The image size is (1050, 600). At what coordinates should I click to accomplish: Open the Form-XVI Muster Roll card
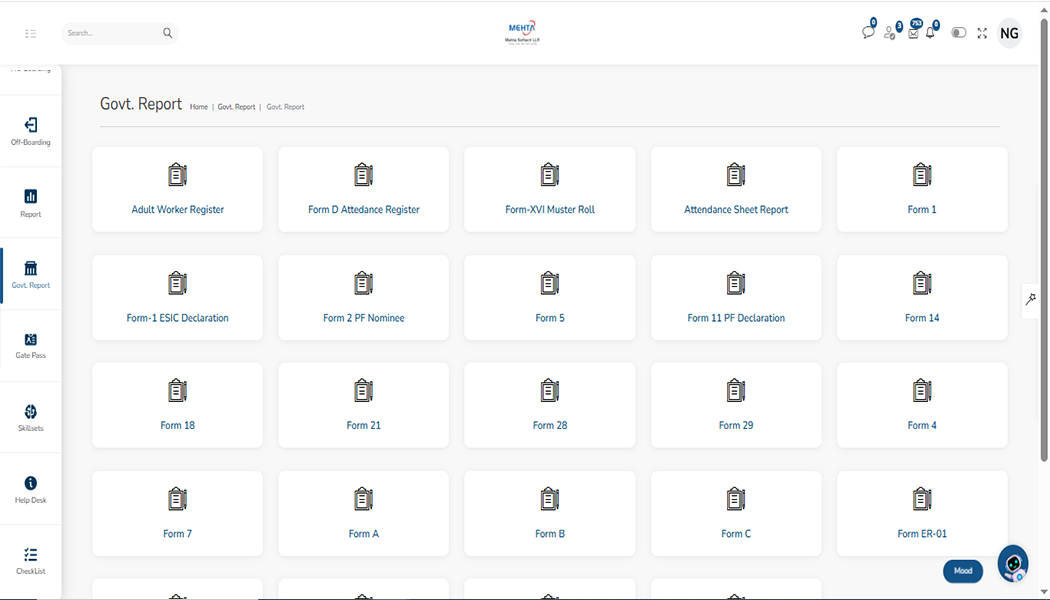[550, 189]
